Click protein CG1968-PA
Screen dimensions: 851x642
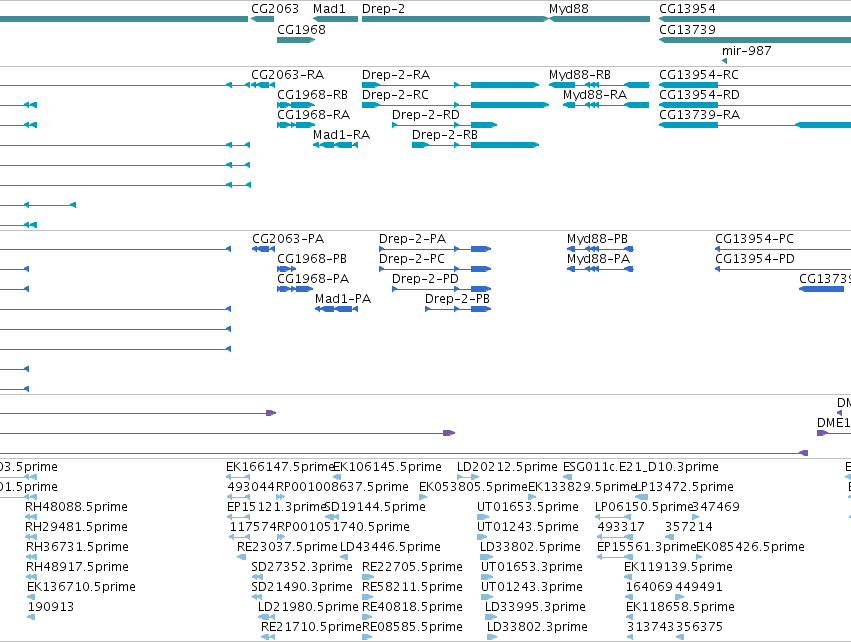(x=313, y=279)
